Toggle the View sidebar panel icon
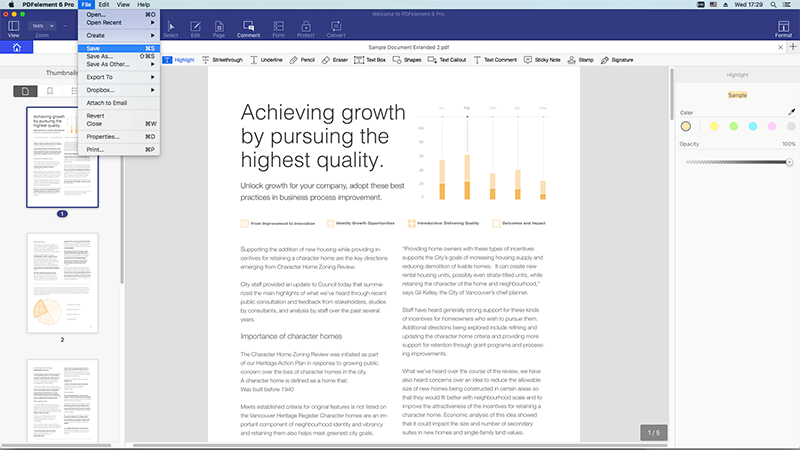 pos(14,29)
